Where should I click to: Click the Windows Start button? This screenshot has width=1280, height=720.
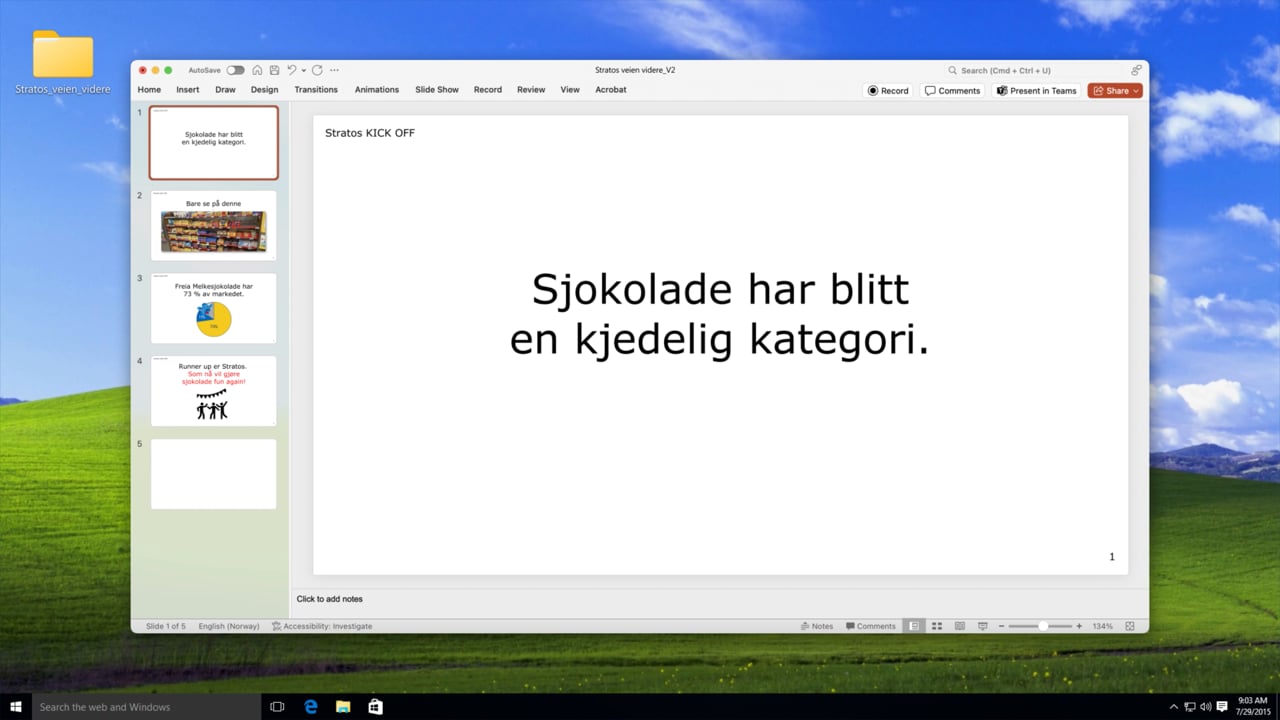15,707
